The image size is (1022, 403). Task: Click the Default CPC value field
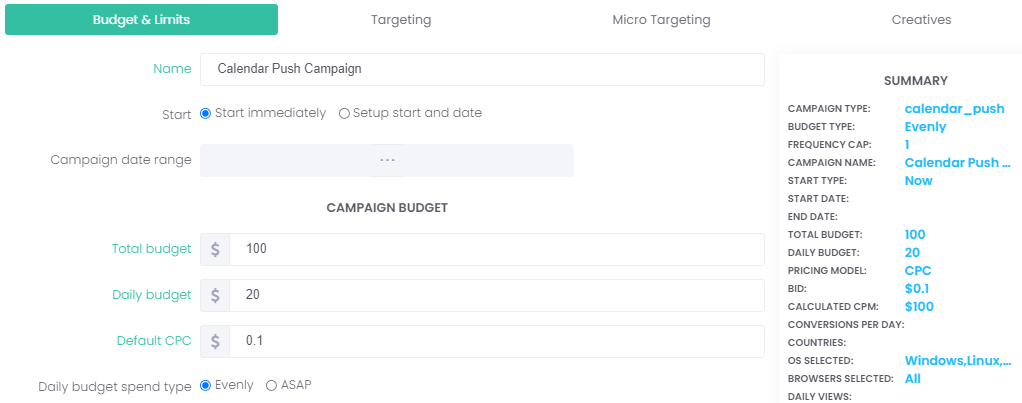click(496, 341)
